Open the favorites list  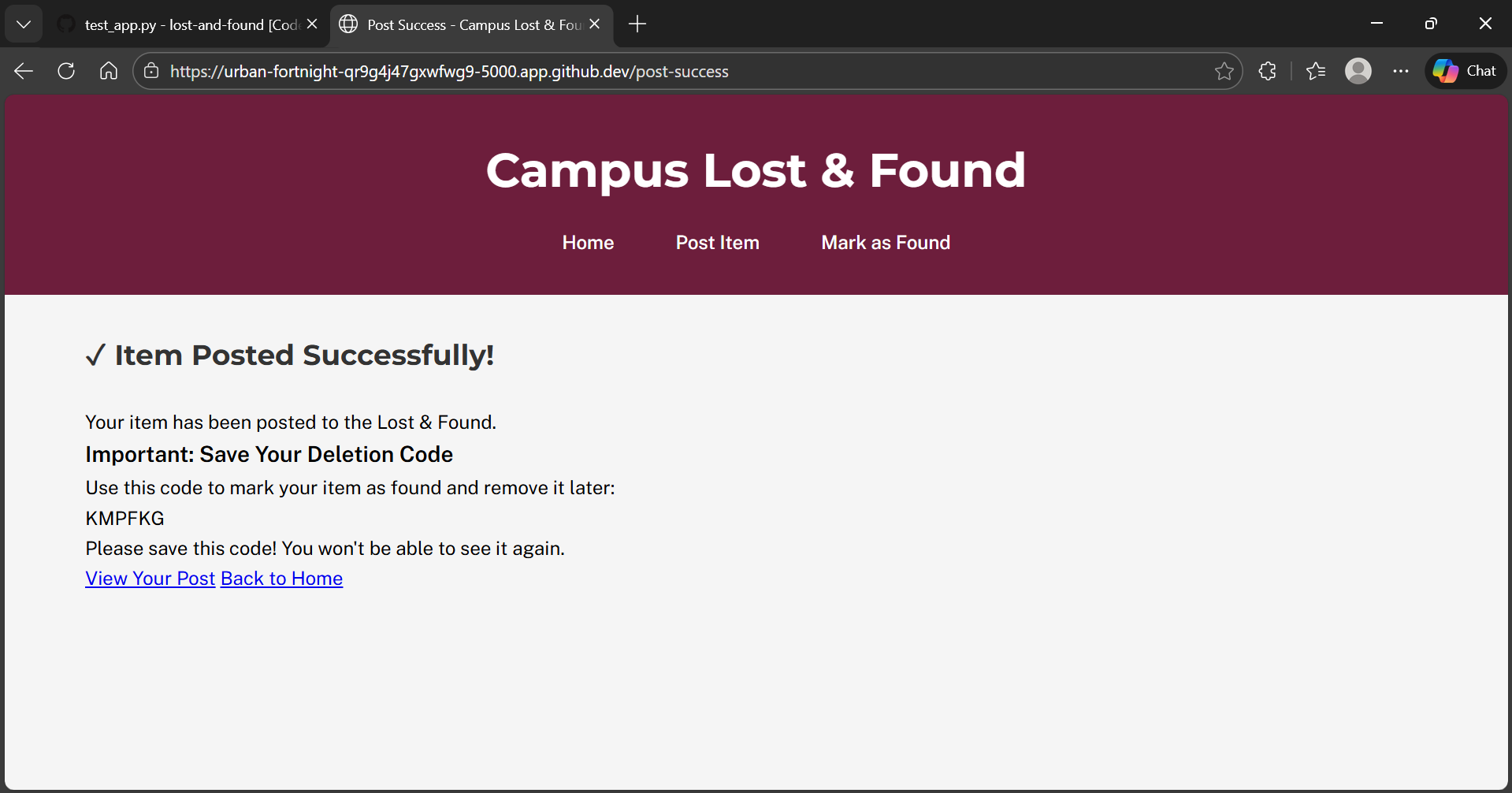point(1315,71)
